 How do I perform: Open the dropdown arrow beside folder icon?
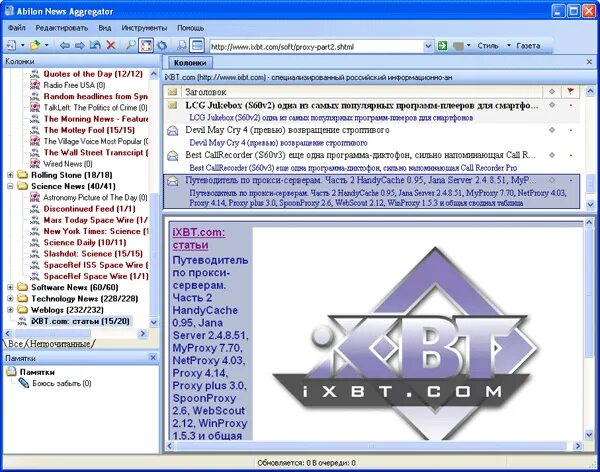(x=46, y=46)
